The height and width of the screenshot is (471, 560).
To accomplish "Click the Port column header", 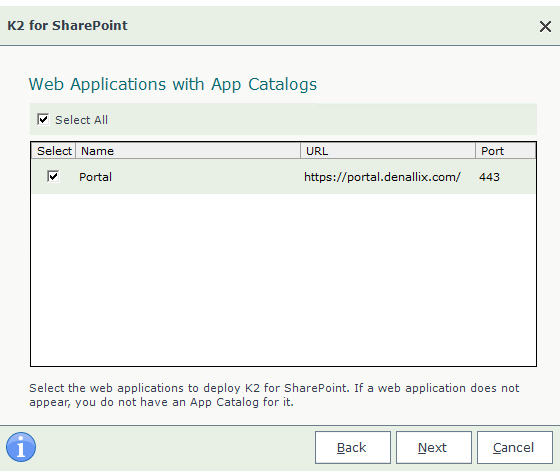I will click(505, 151).
